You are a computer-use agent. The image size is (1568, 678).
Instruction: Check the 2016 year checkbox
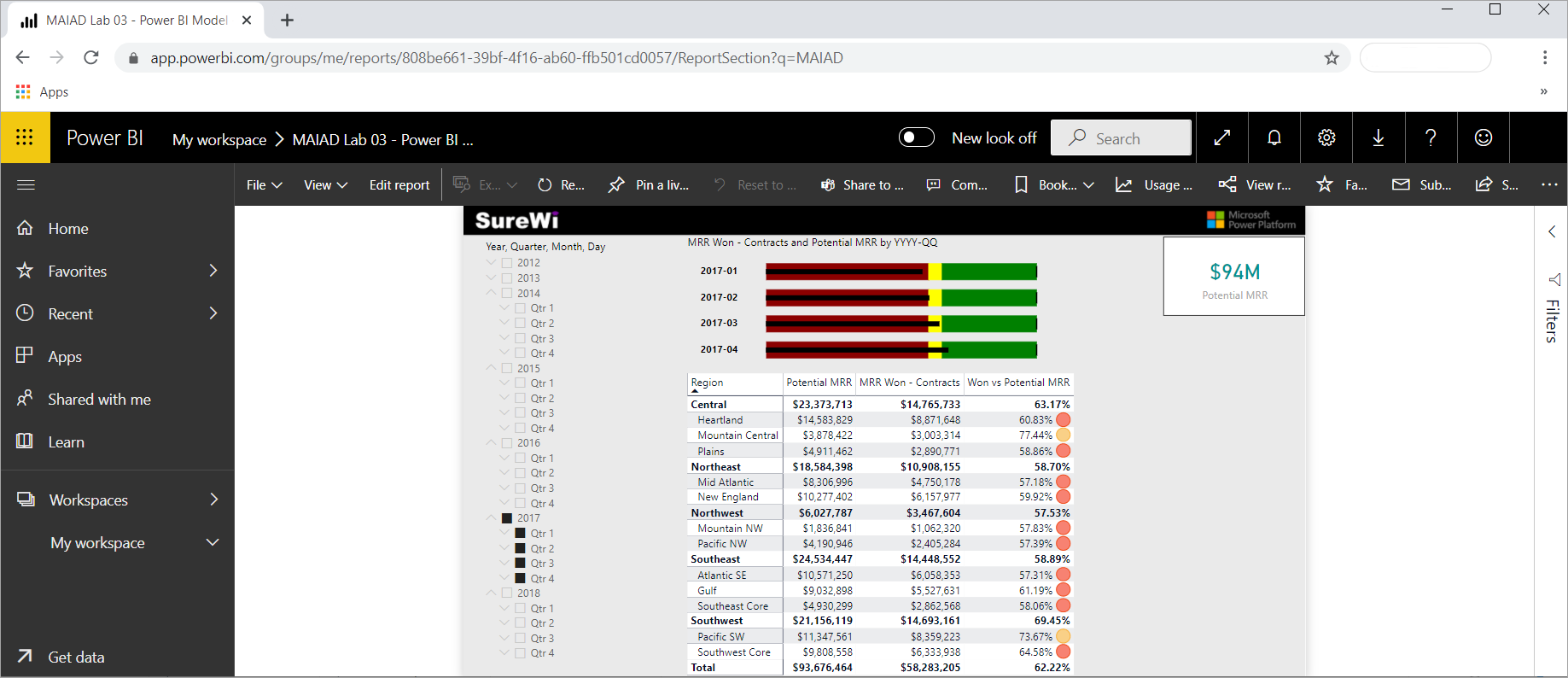(x=507, y=443)
